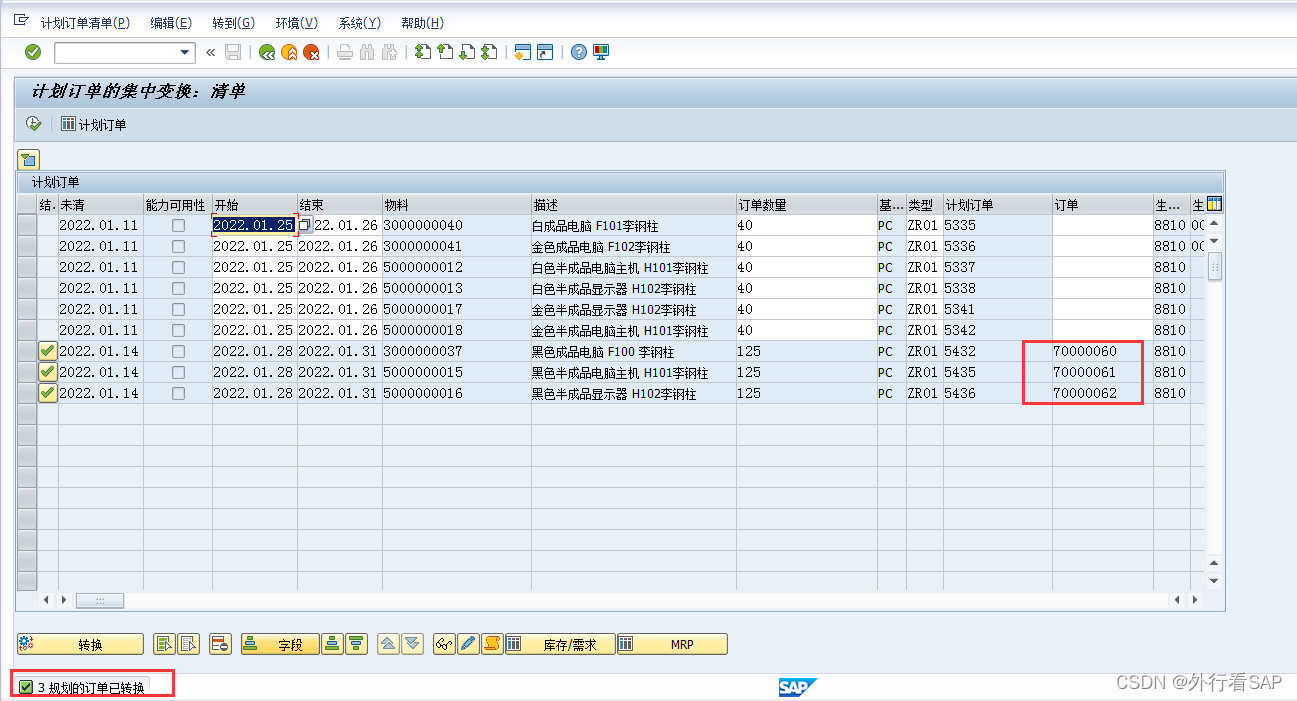Open the command field dropdown
This screenshot has height=701, width=1297.
point(185,53)
